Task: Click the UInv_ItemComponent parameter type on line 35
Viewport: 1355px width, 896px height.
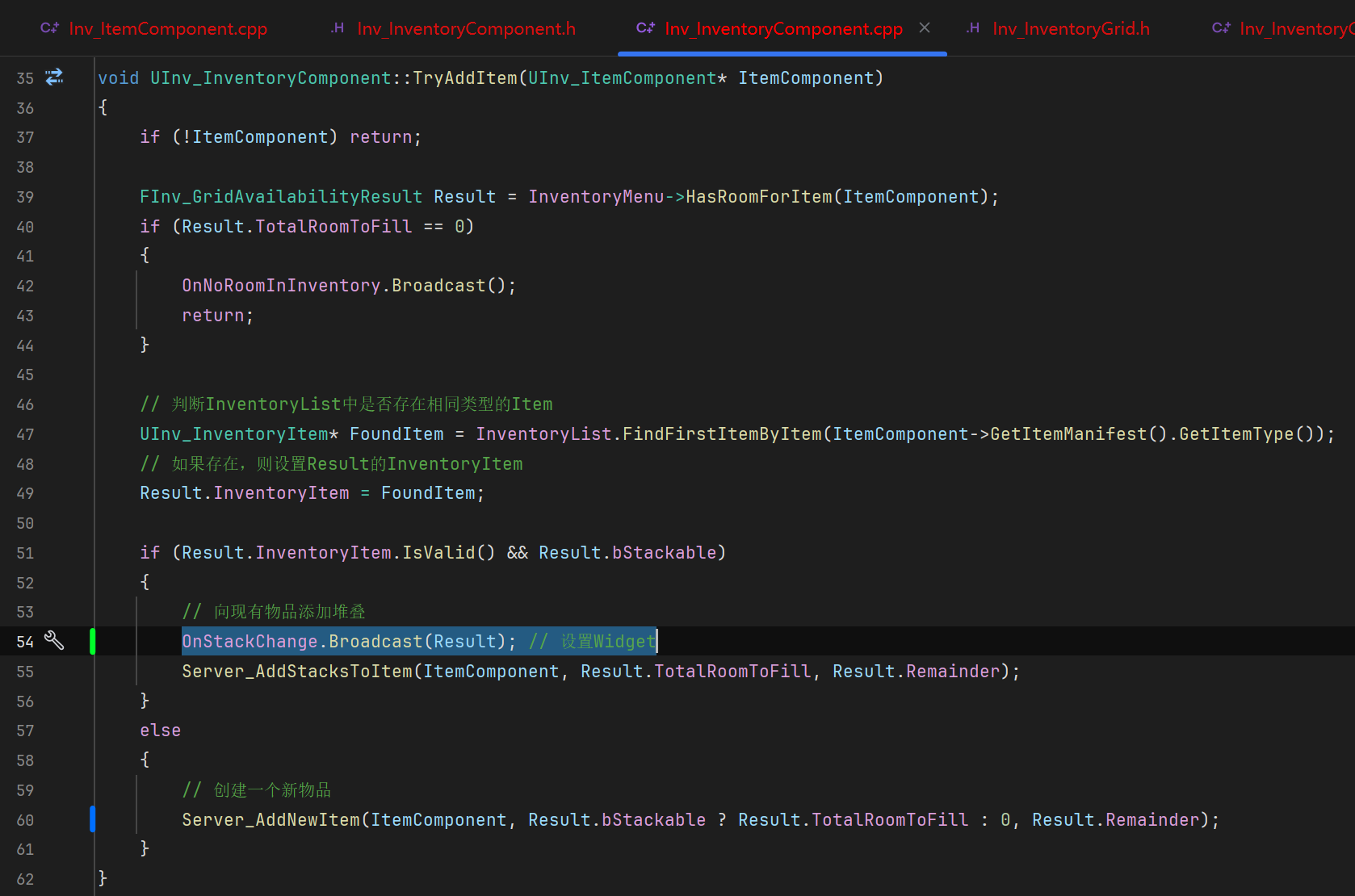Action: [623, 78]
